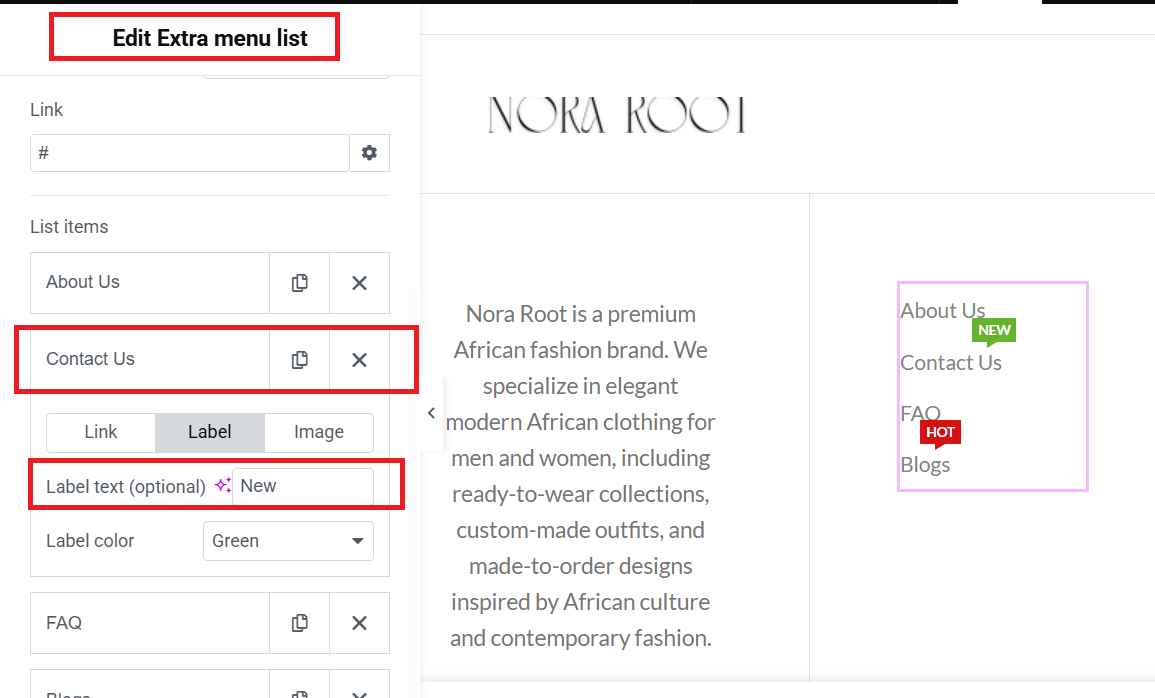The width and height of the screenshot is (1155, 698).
Task: Click the Label text field containing New
Action: coord(303,486)
